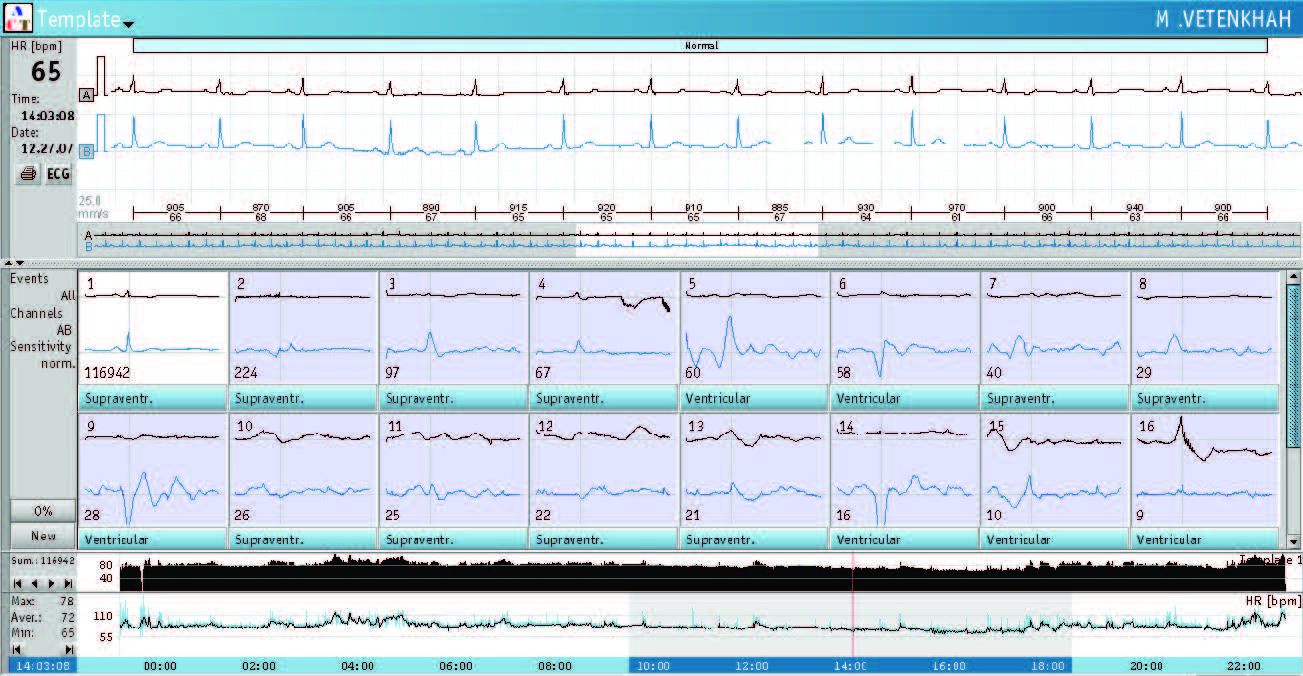Open Supraventr. label of template 2

click(303, 398)
